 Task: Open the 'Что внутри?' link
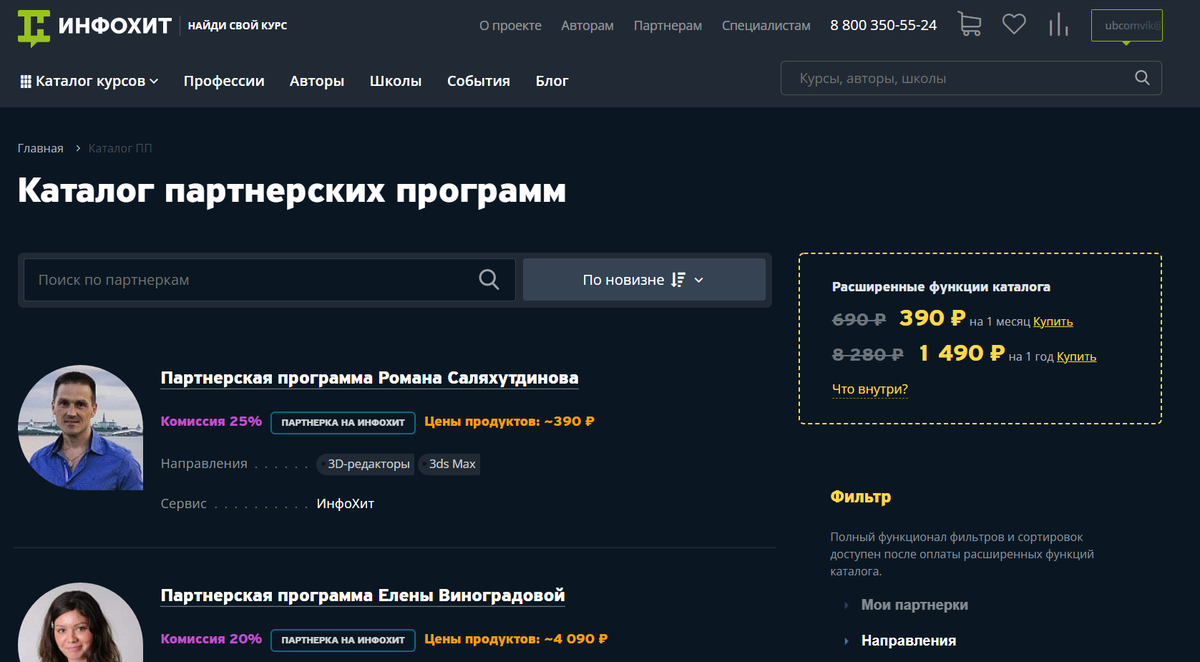tap(870, 389)
